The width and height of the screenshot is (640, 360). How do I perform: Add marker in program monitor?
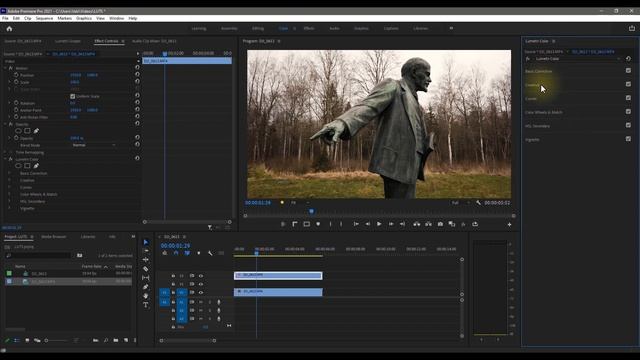(x=318, y=224)
